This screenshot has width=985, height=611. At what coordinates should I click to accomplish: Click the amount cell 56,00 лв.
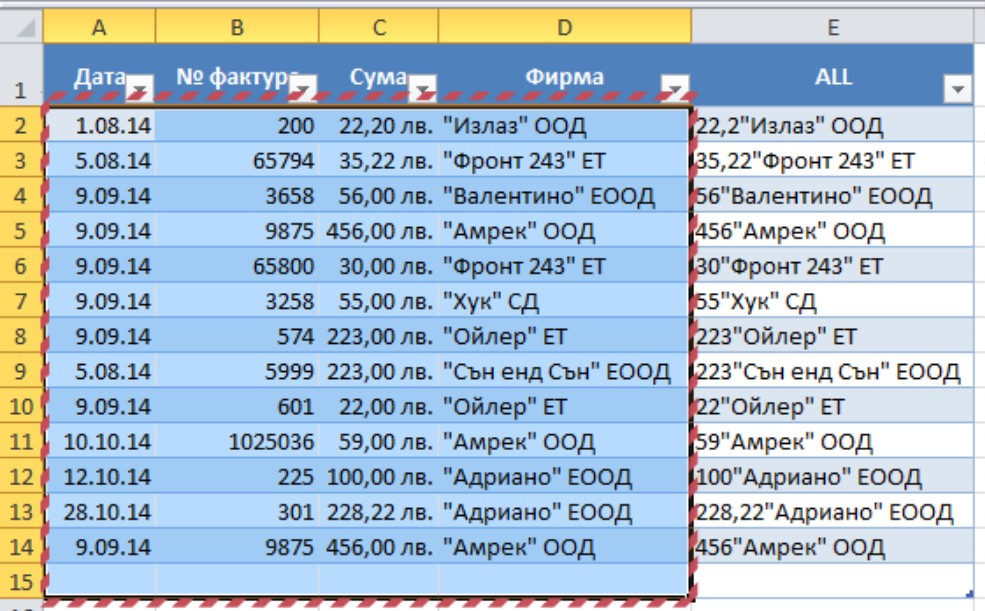coord(379,195)
